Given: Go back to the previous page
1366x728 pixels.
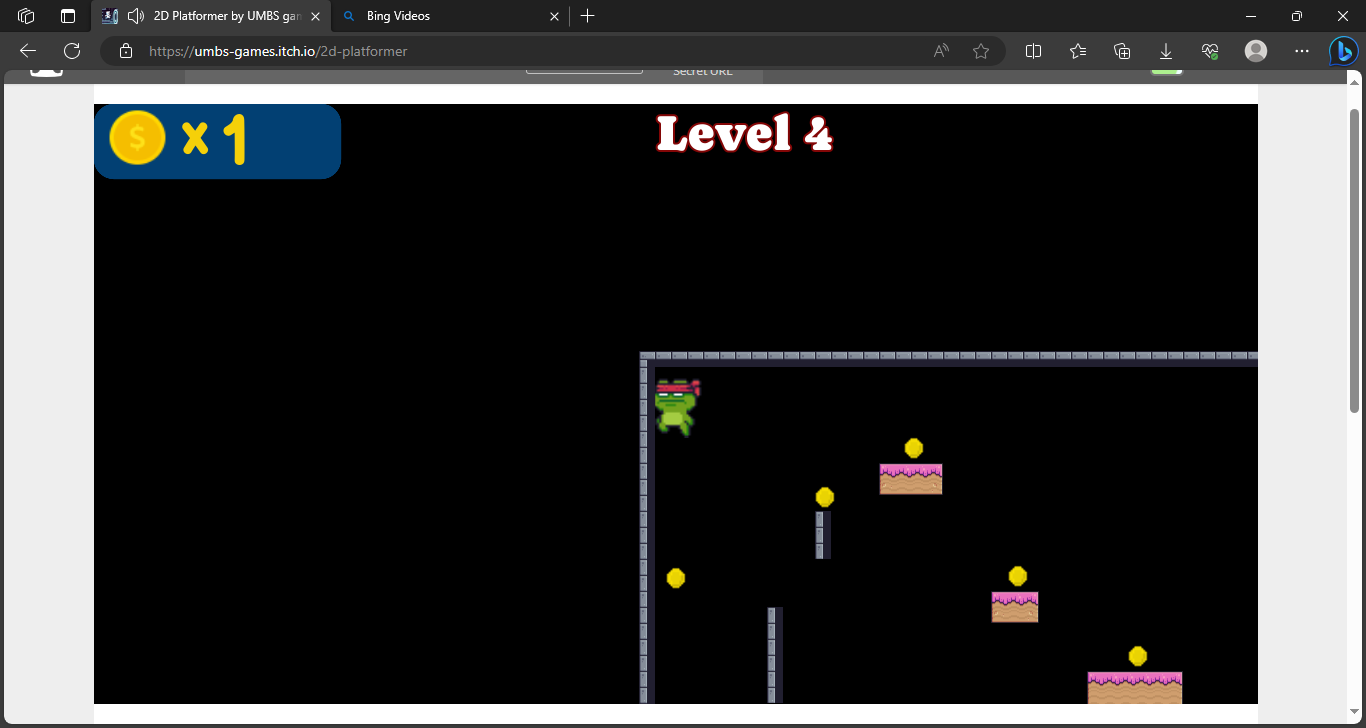Looking at the screenshot, I should [x=28, y=51].
